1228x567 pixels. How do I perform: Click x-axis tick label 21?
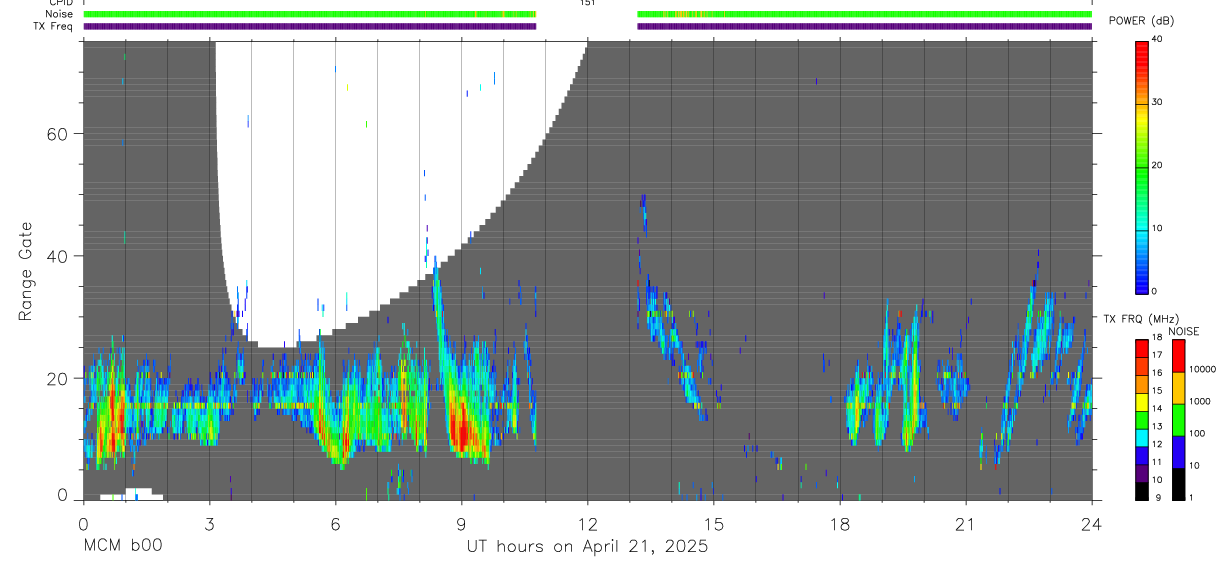pos(966,524)
